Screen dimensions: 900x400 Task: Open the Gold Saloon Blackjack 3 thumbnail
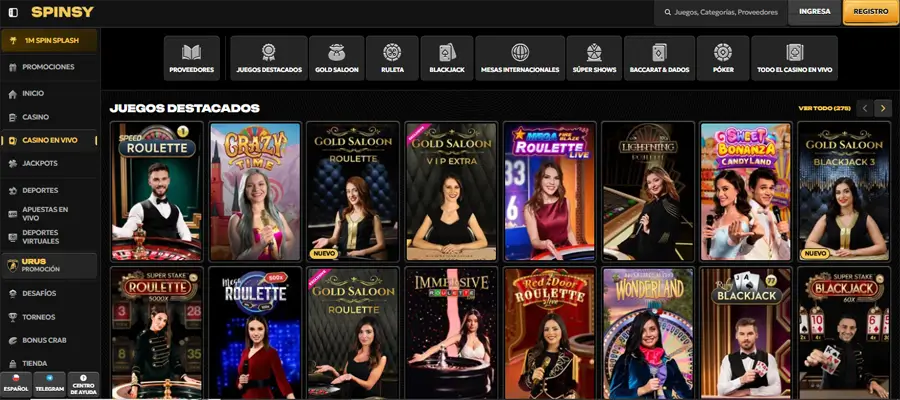coord(844,192)
